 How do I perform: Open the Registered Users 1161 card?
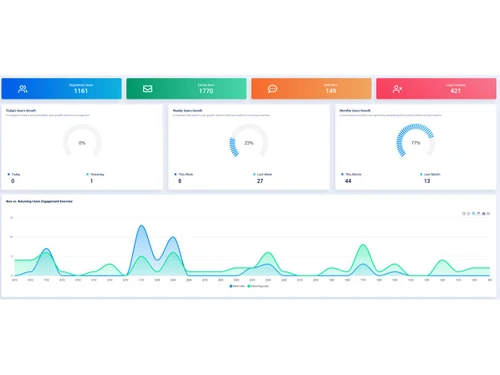coord(62,89)
